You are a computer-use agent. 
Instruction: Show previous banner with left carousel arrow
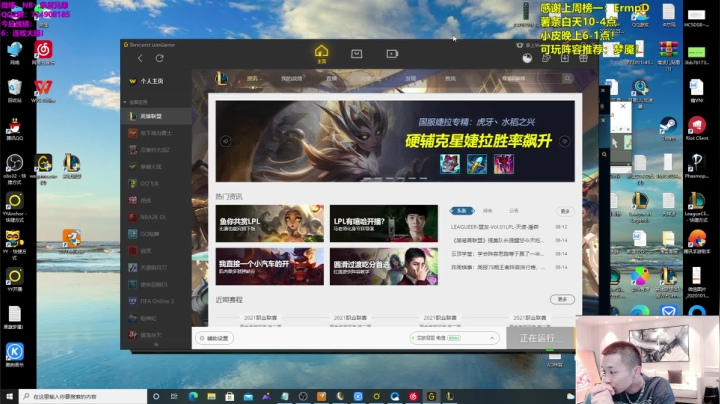click(x=225, y=141)
